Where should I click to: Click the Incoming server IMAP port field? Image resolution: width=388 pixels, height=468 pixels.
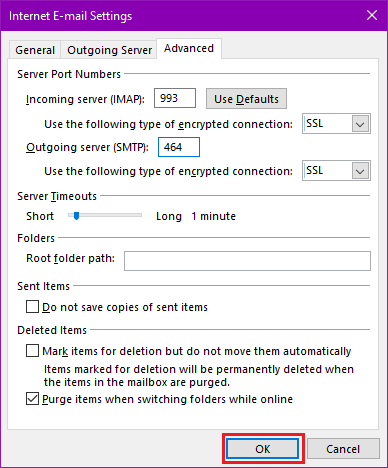tap(175, 98)
